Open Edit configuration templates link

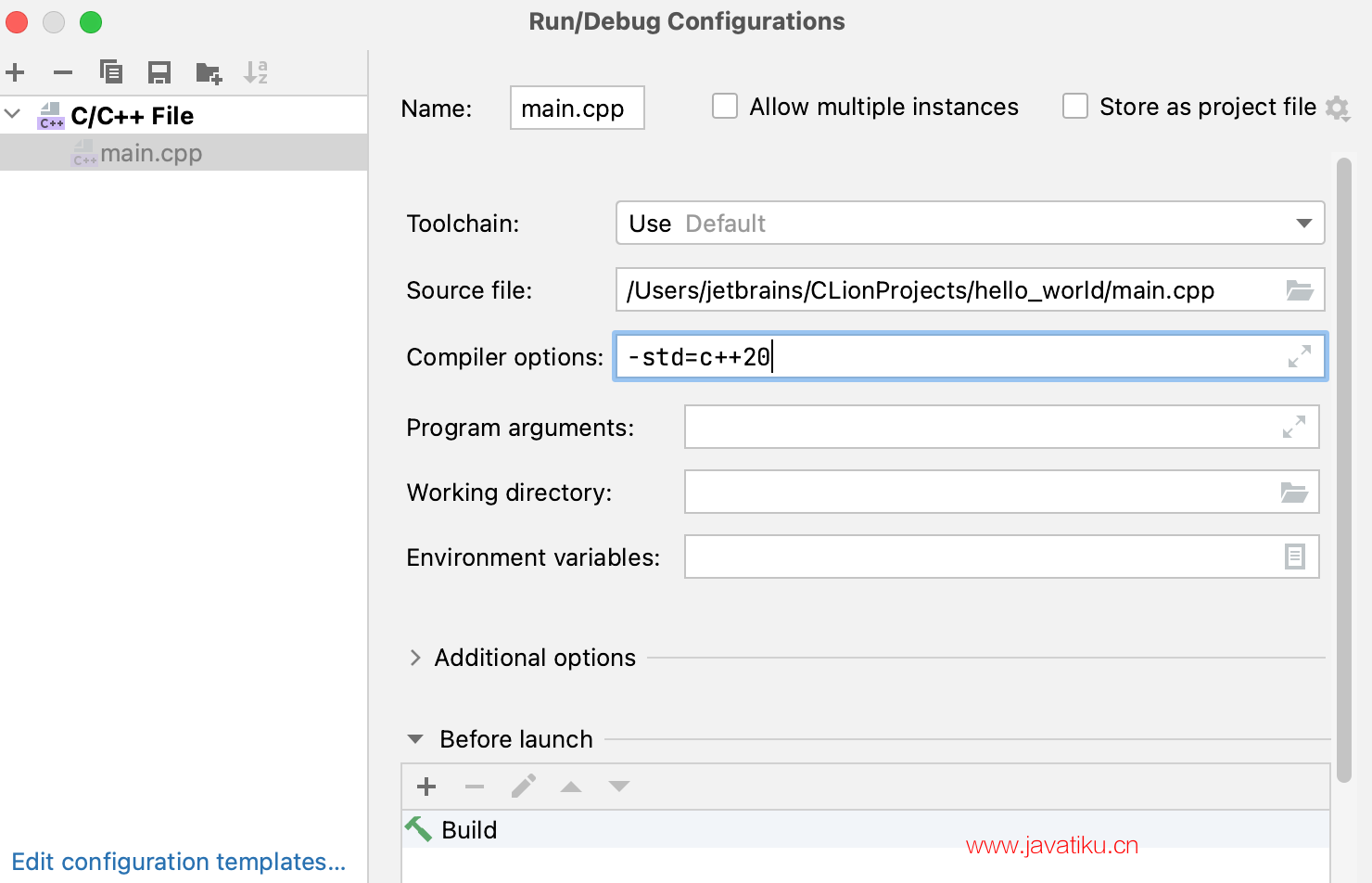(178, 862)
